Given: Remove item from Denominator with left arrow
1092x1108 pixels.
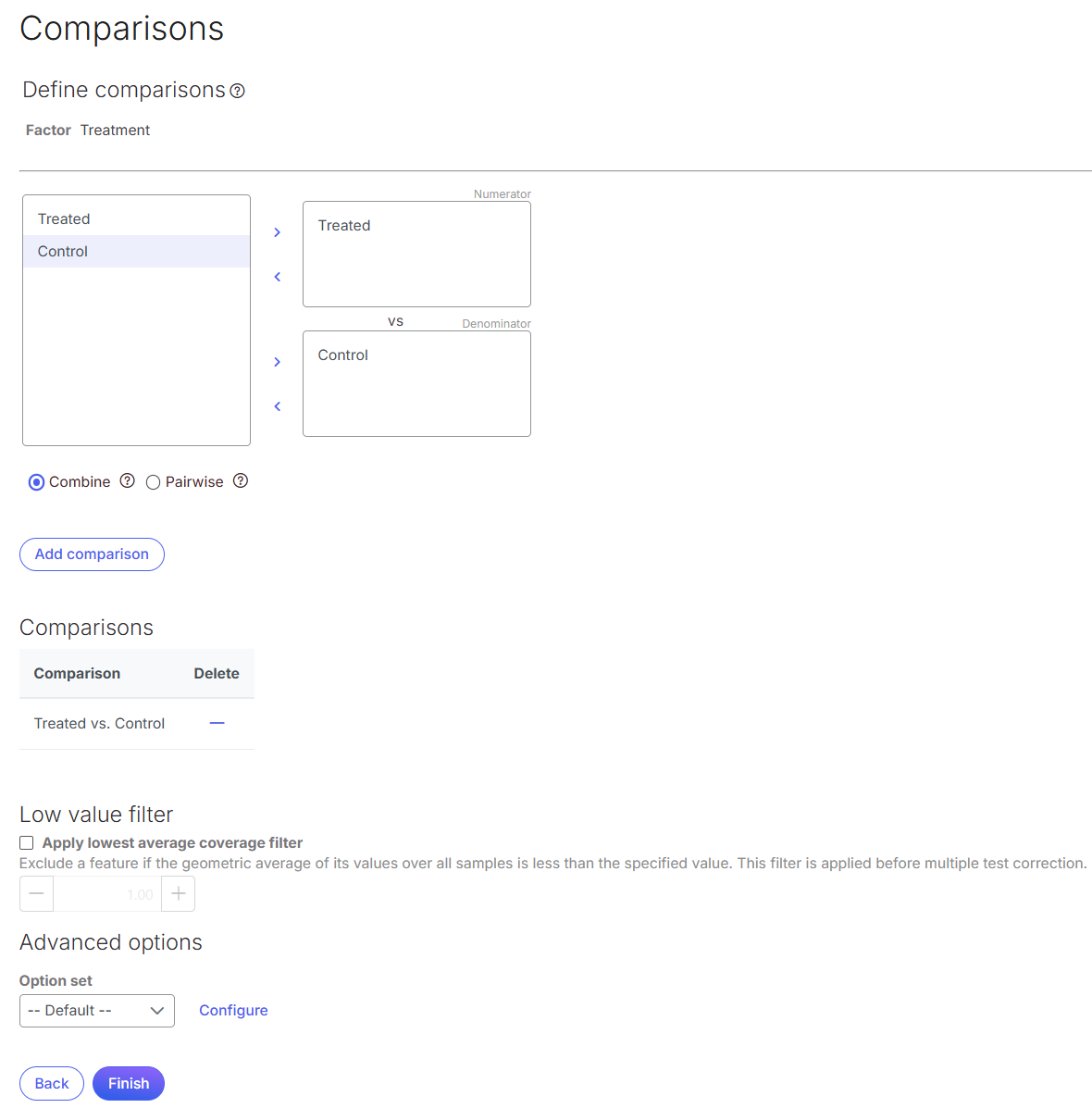Looking at the screenshot, I should coord(277,406).
